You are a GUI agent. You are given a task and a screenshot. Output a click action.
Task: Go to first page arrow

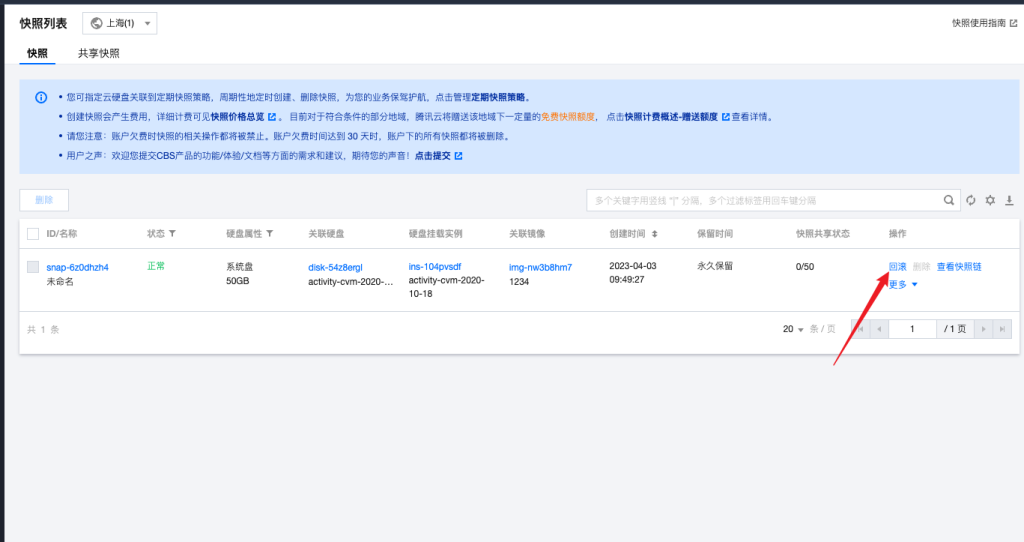(x=861, y=329)
